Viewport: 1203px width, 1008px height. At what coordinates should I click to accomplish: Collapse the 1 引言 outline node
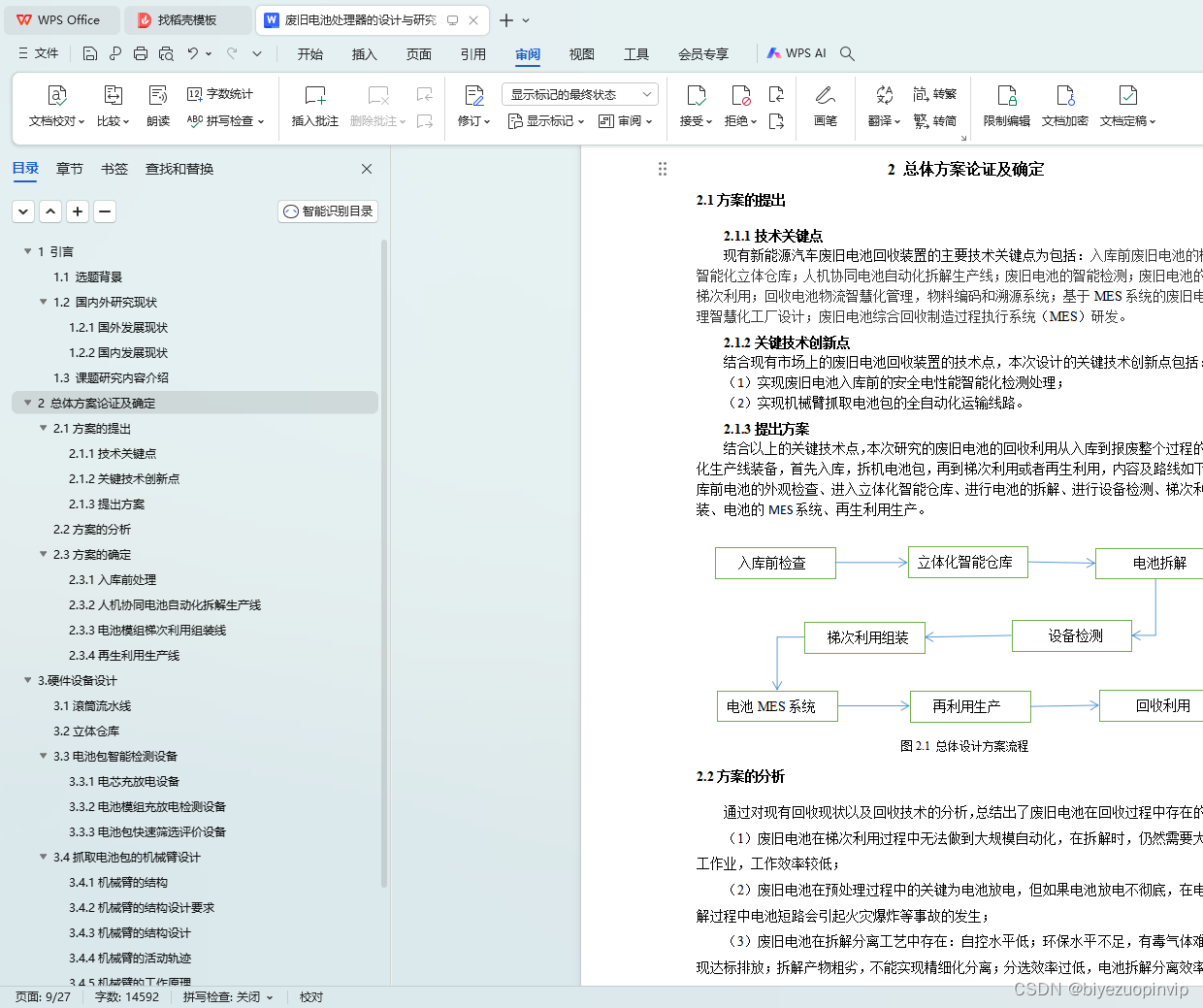tap(27, 251)
